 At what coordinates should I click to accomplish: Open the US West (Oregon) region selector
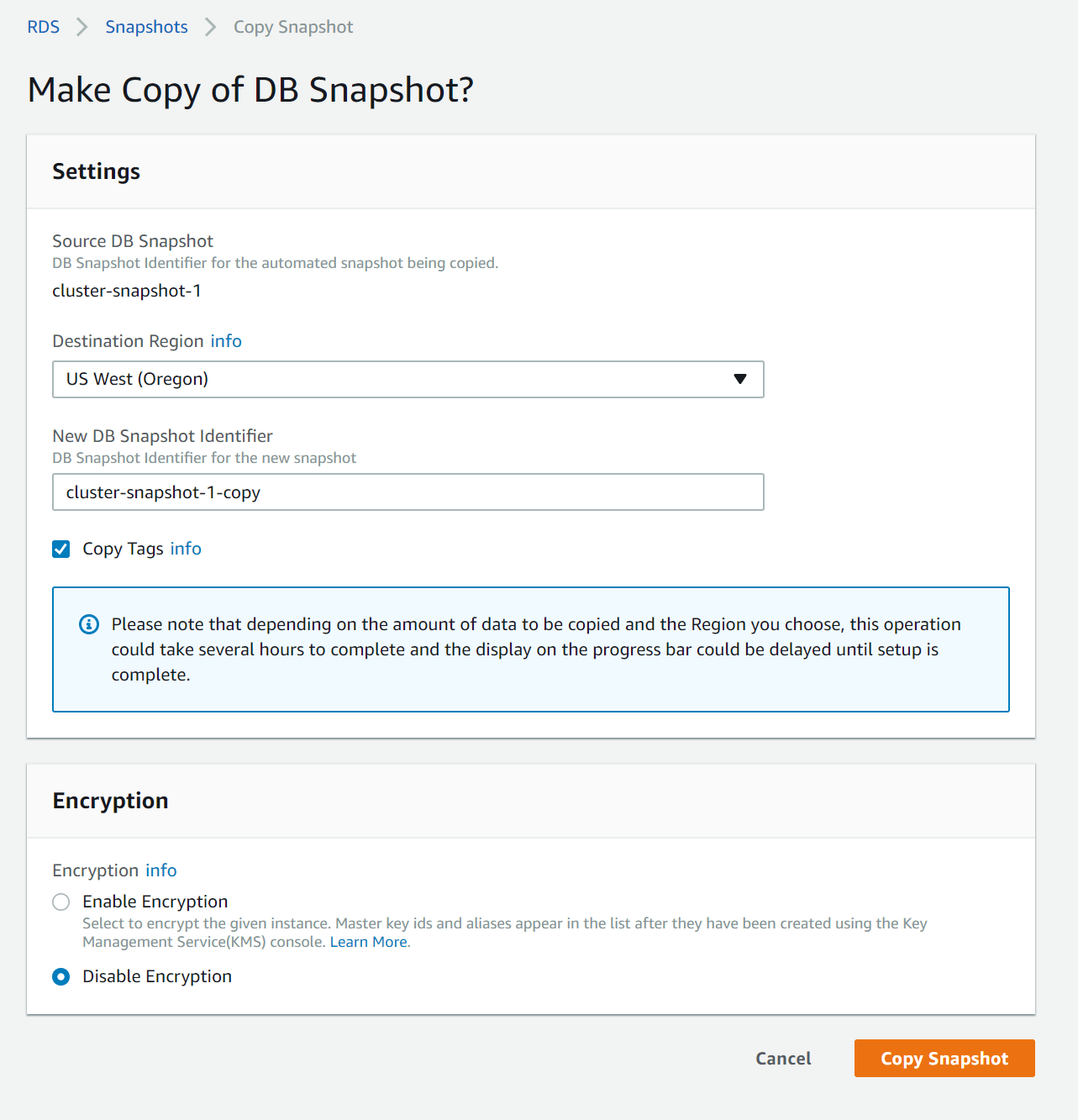point(408,379)
